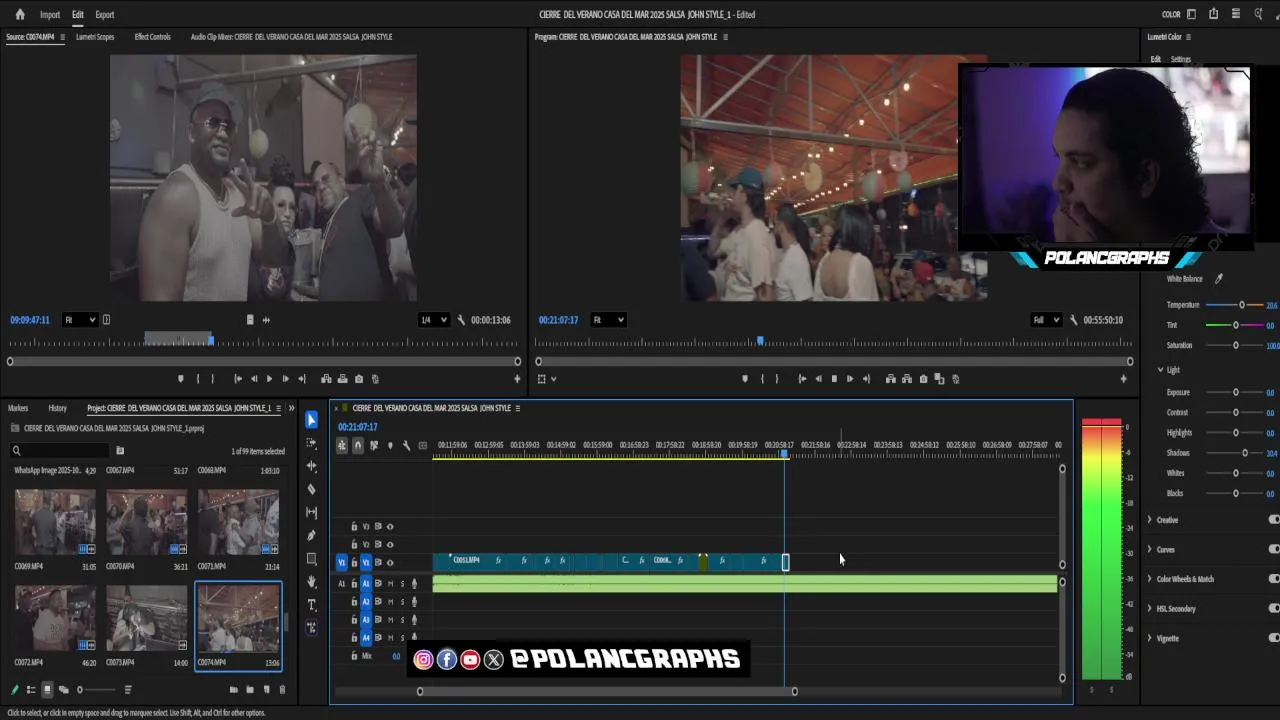Select the Pen tool

311,535
